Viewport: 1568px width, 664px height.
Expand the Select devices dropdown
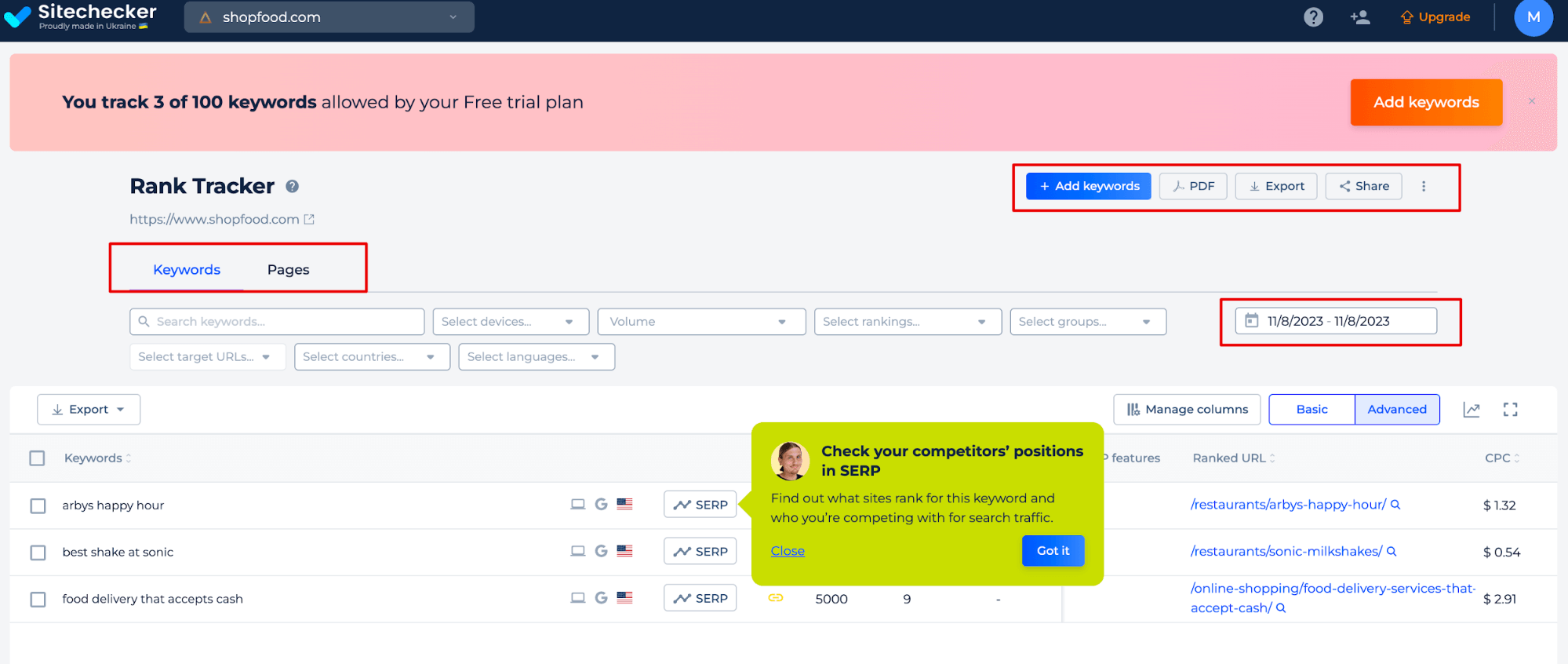(x=510, y=322)
